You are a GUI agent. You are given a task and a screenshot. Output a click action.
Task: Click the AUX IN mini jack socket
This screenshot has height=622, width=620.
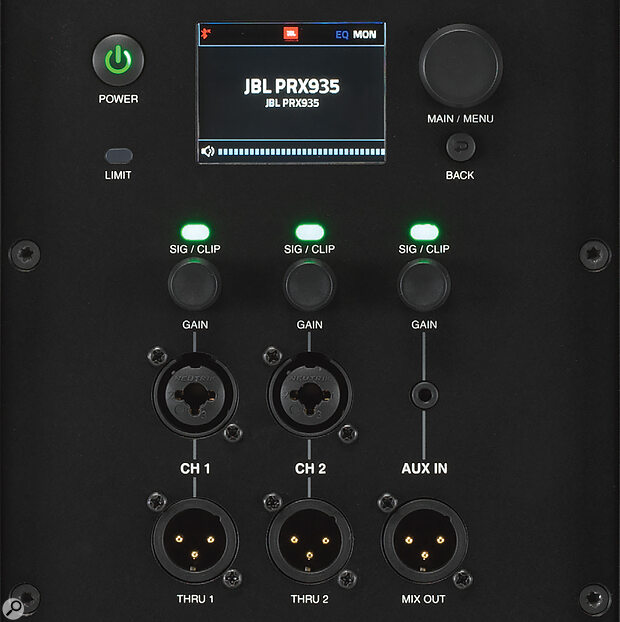[424, 395]
